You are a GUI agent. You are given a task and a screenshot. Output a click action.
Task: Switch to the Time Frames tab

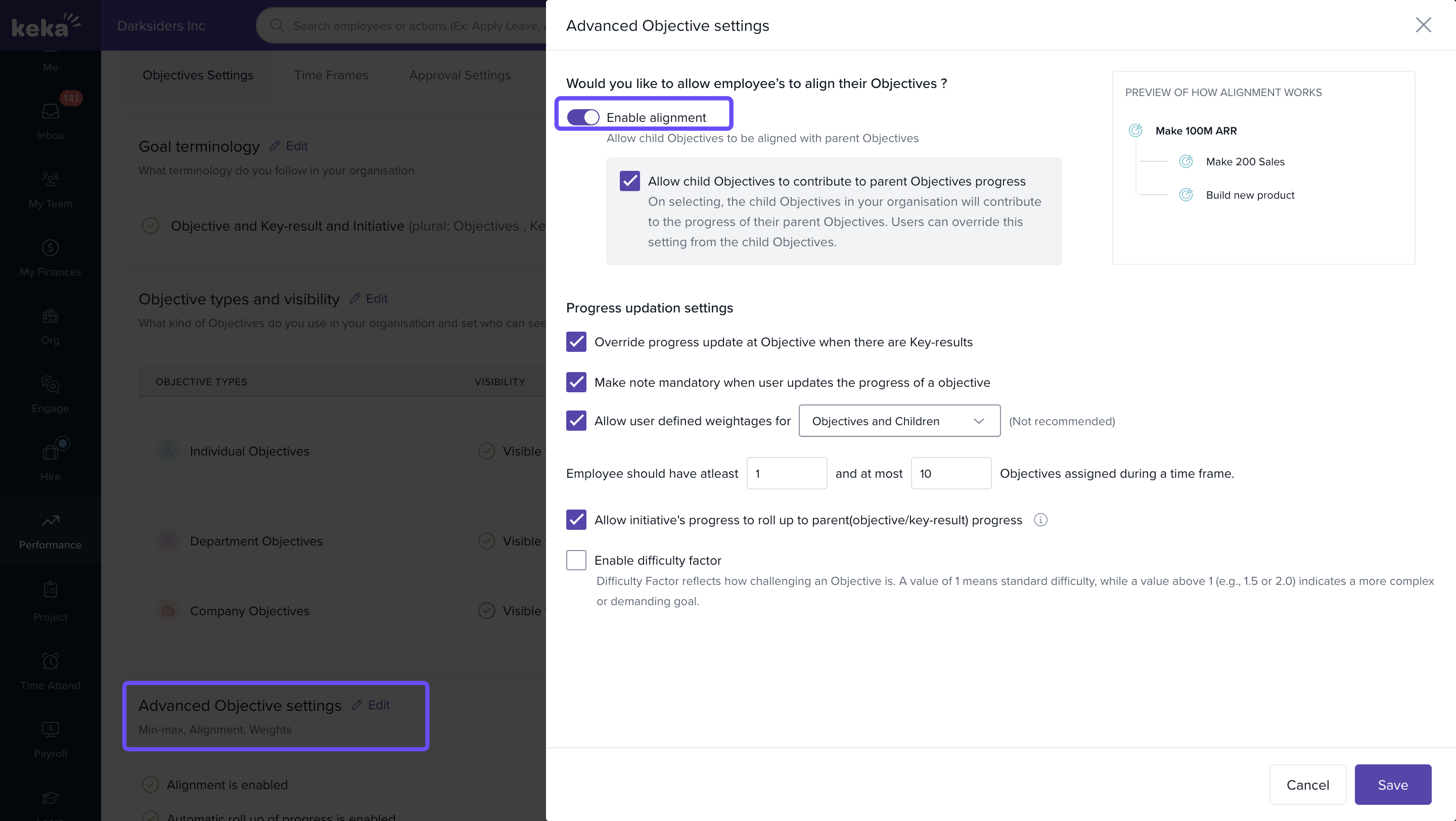(x=331, y=75)
